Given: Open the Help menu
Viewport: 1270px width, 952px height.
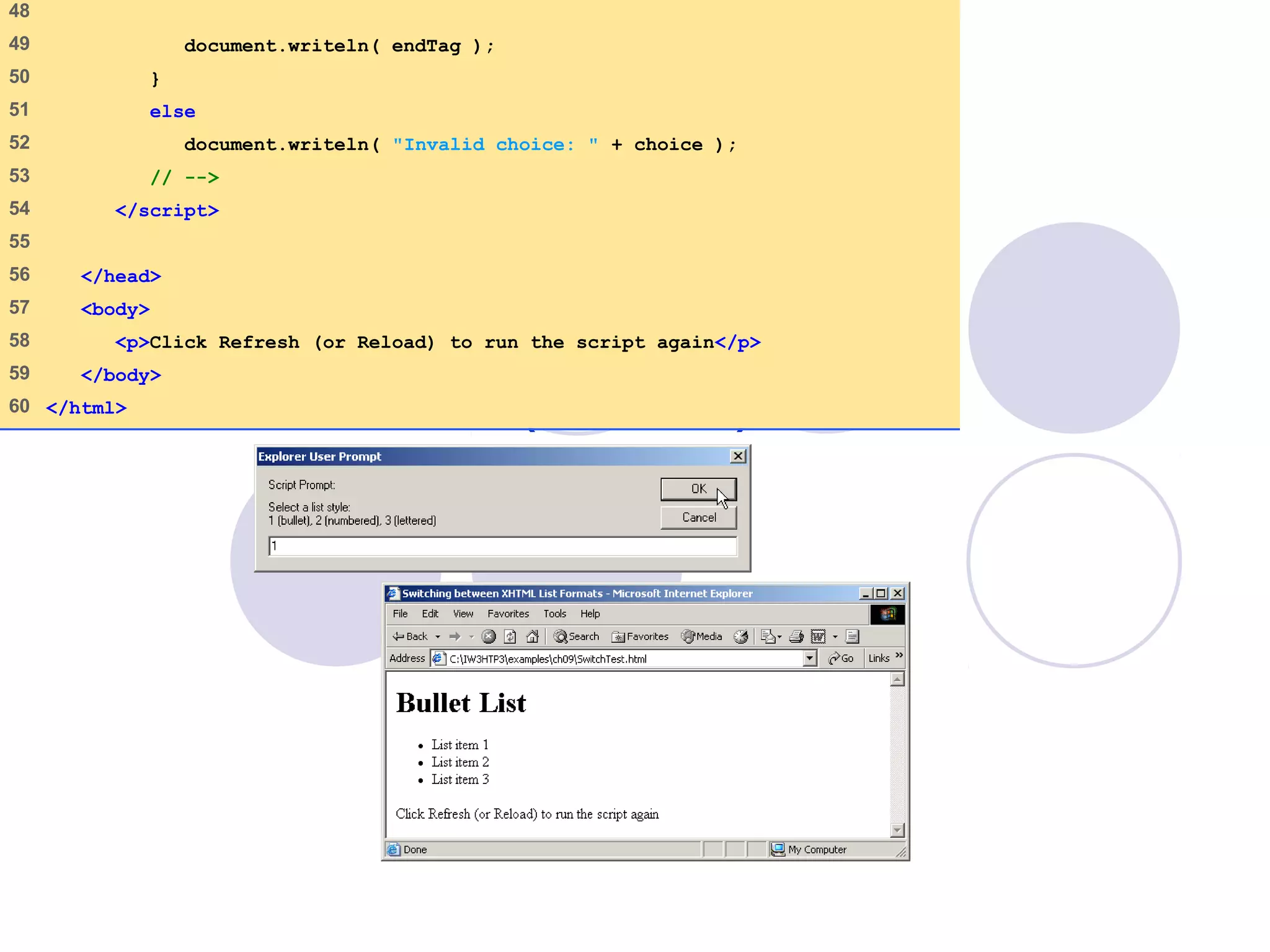Looking at the screenshot, I should click(590, 614).
